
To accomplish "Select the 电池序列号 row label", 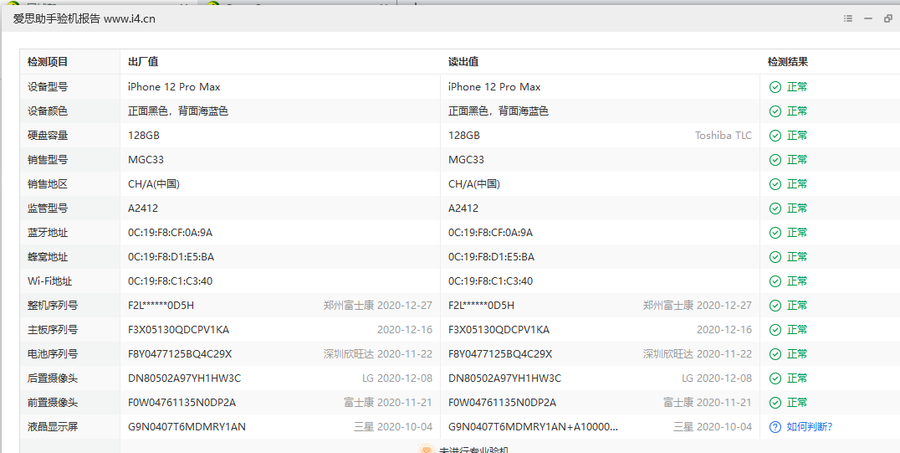I will 53,354.
